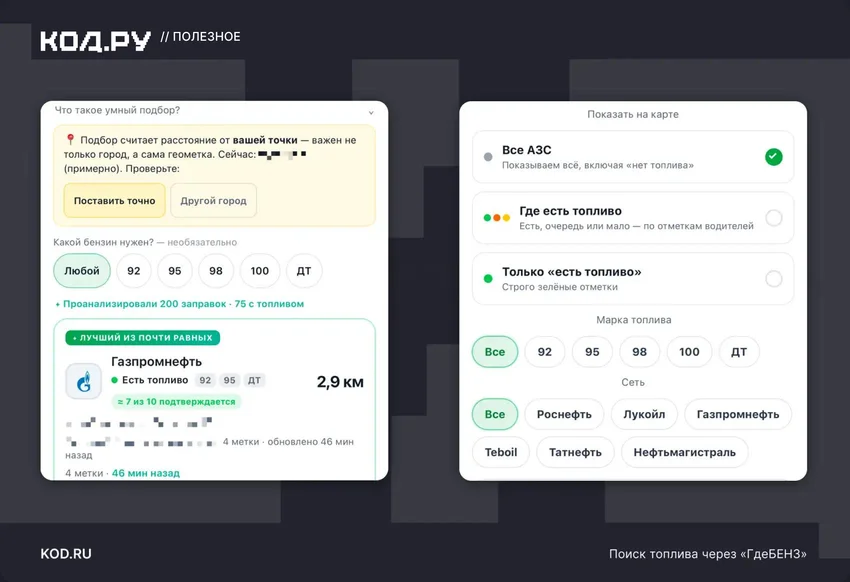
Task: Filter by Газпромнефть network chip
Action: pyautogui.click(x=738, y=414)
